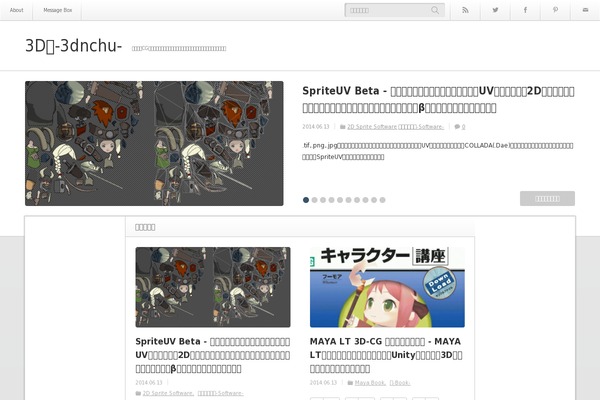600x400 pixels.
Task: Open the Facebook icon link
Action: (x=525, y=10)
